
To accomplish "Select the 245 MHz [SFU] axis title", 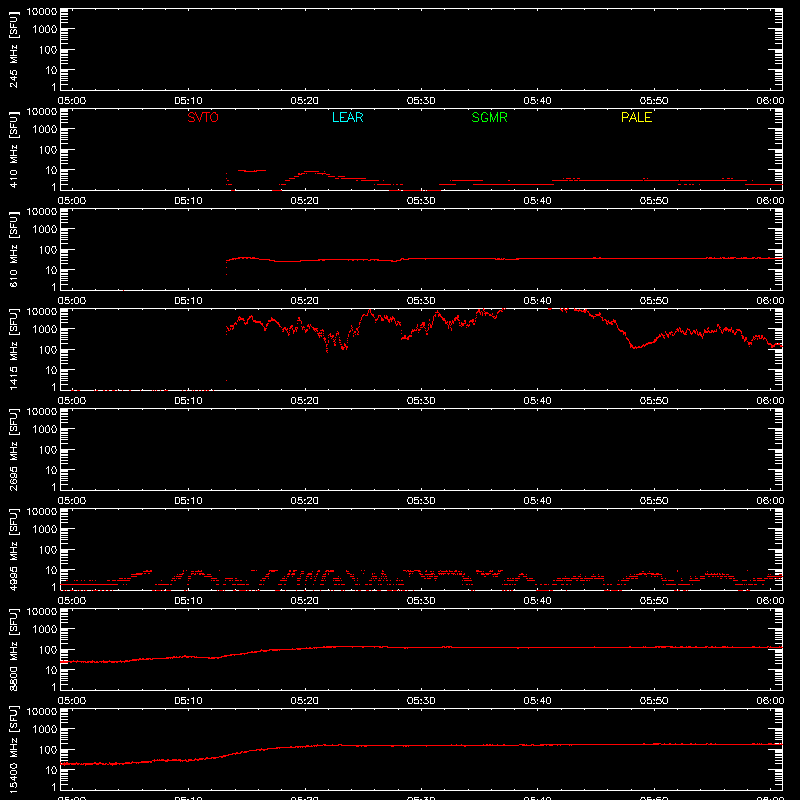I will 14,51.
